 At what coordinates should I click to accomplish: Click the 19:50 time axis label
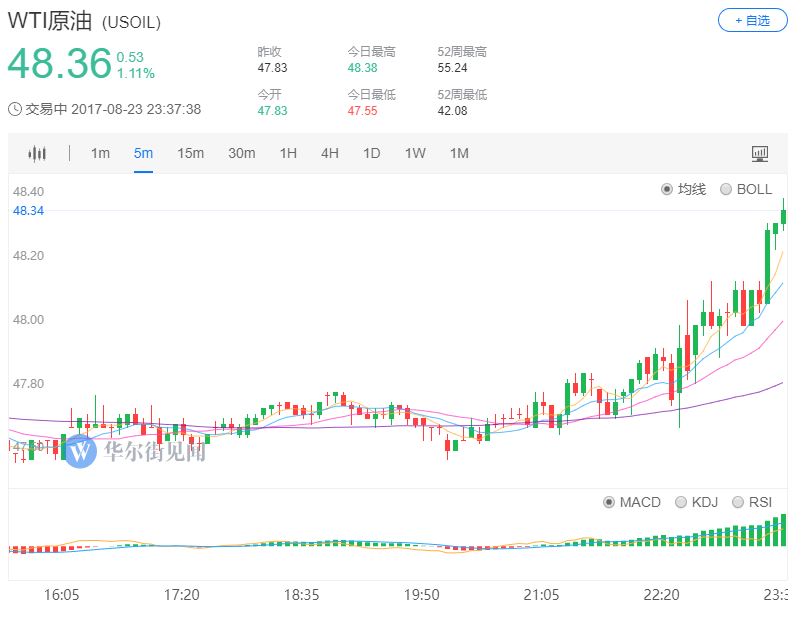[421, 595]
